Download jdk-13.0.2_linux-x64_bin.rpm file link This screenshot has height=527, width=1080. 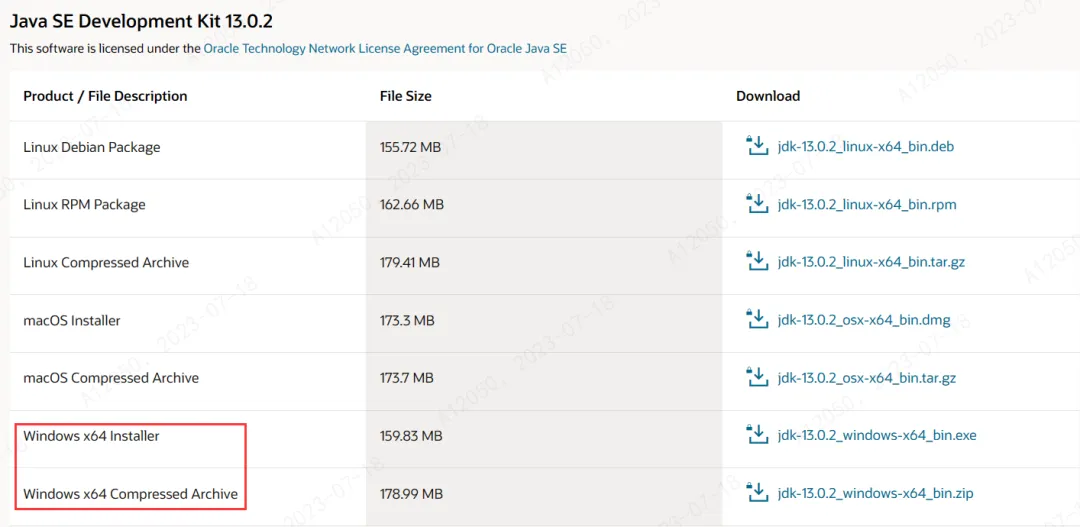point(866,205)
